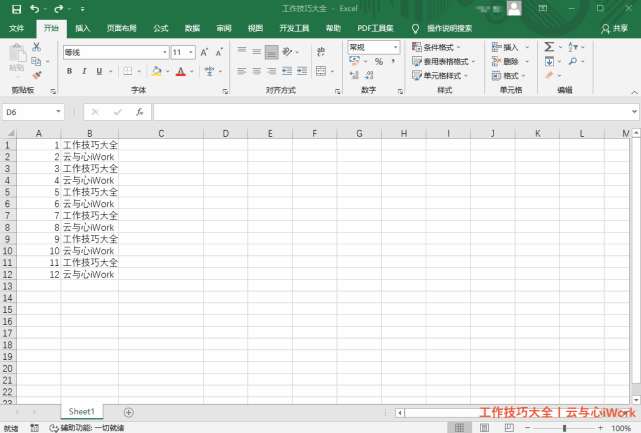Align cell text right

271,71
